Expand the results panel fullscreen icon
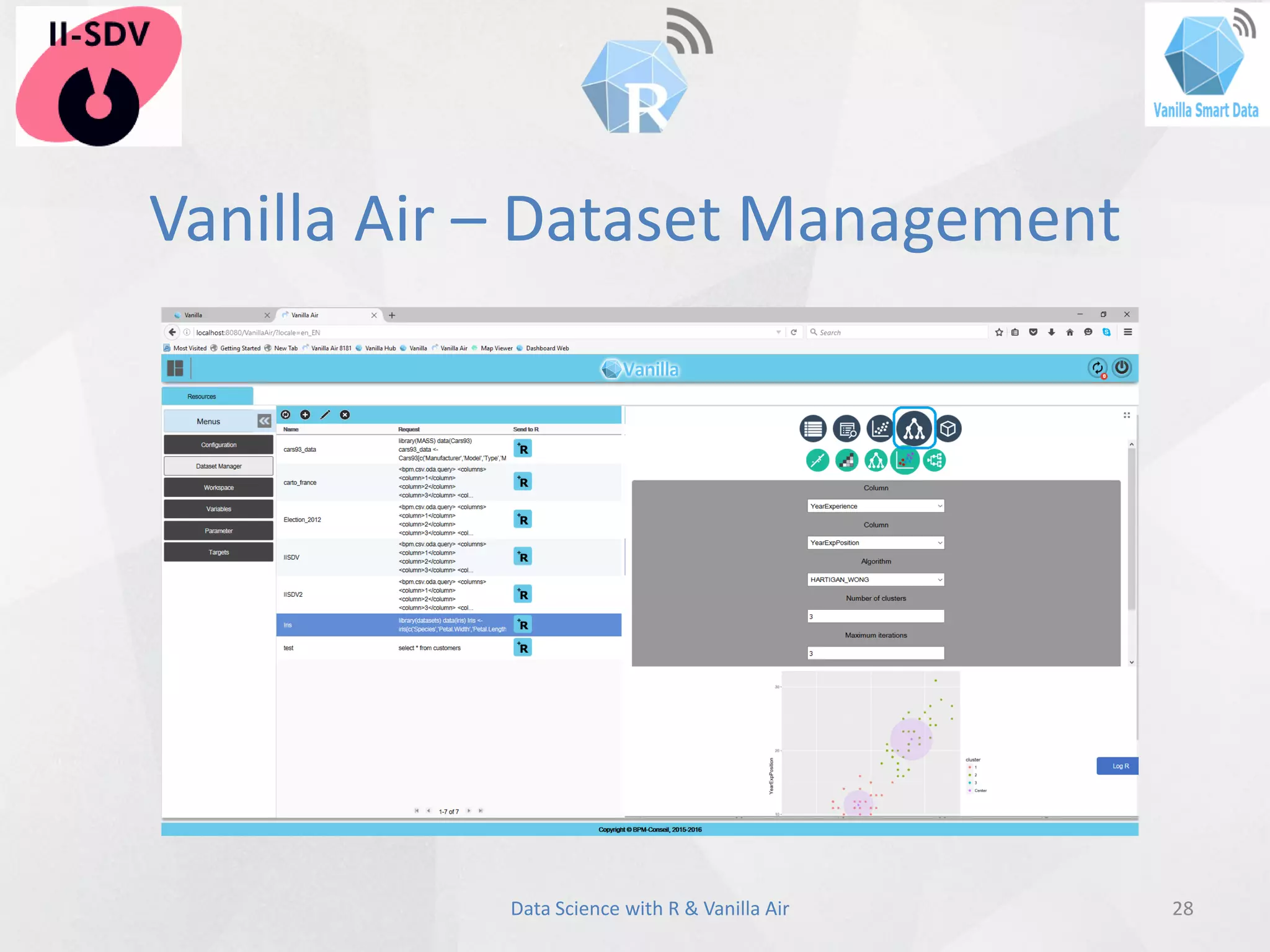1270x952 pixels. point(1127,415)
